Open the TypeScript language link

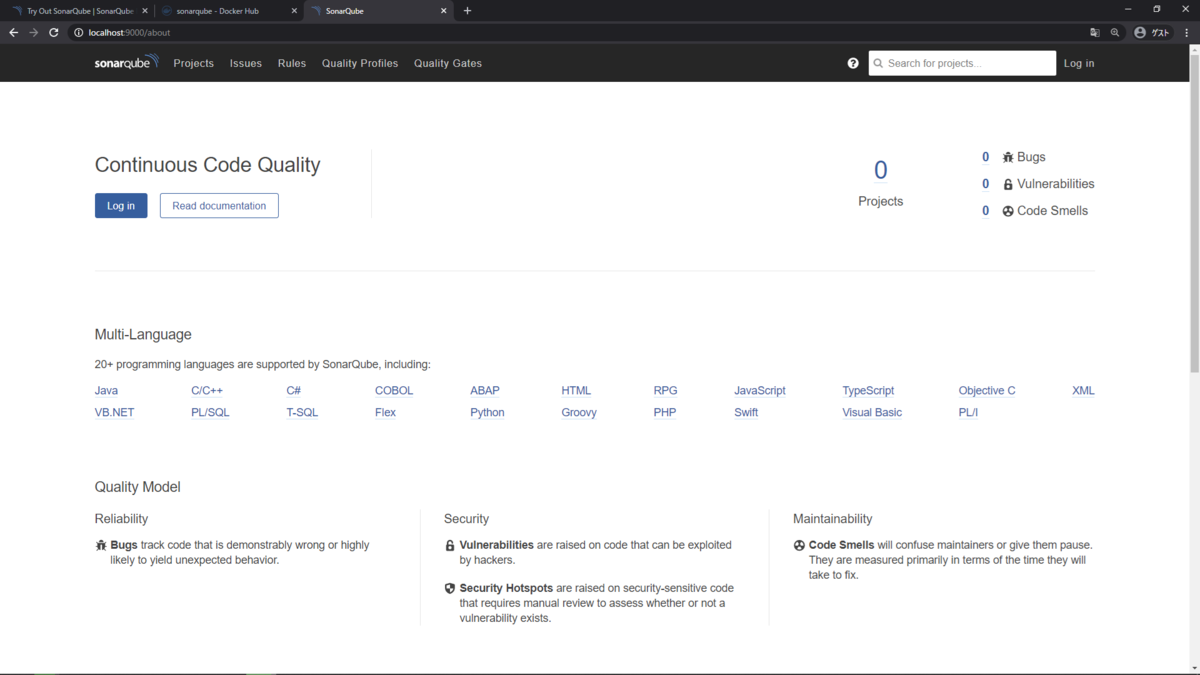tap(868, 390)
